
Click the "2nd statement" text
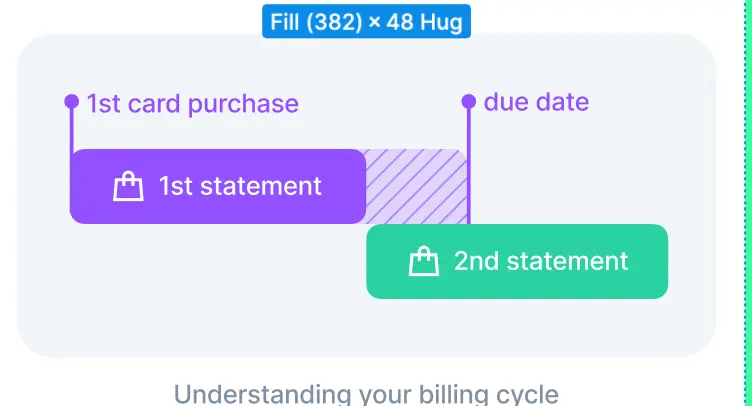(x=541, y=262)
